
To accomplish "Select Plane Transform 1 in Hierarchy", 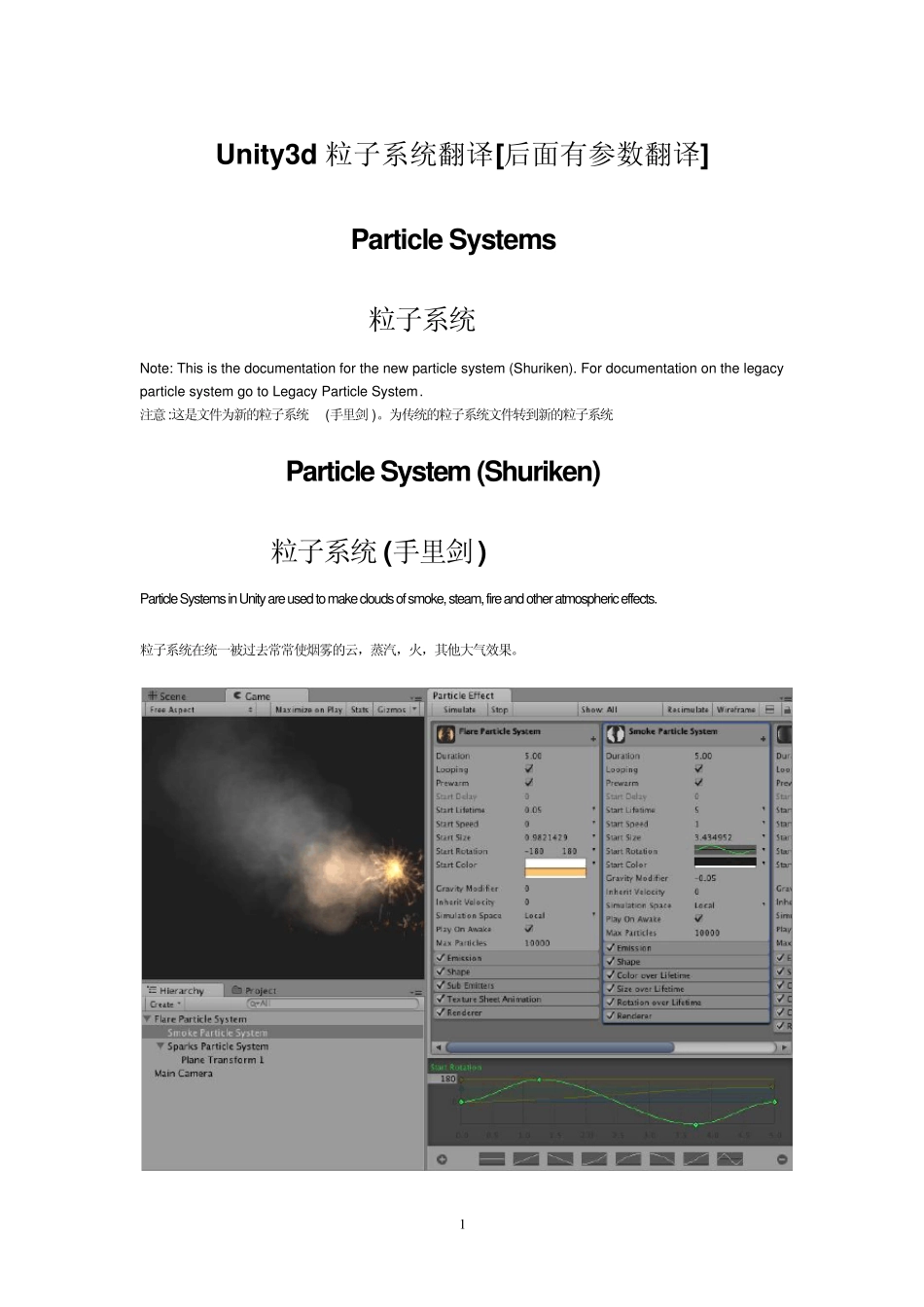I will point(223,1060).
